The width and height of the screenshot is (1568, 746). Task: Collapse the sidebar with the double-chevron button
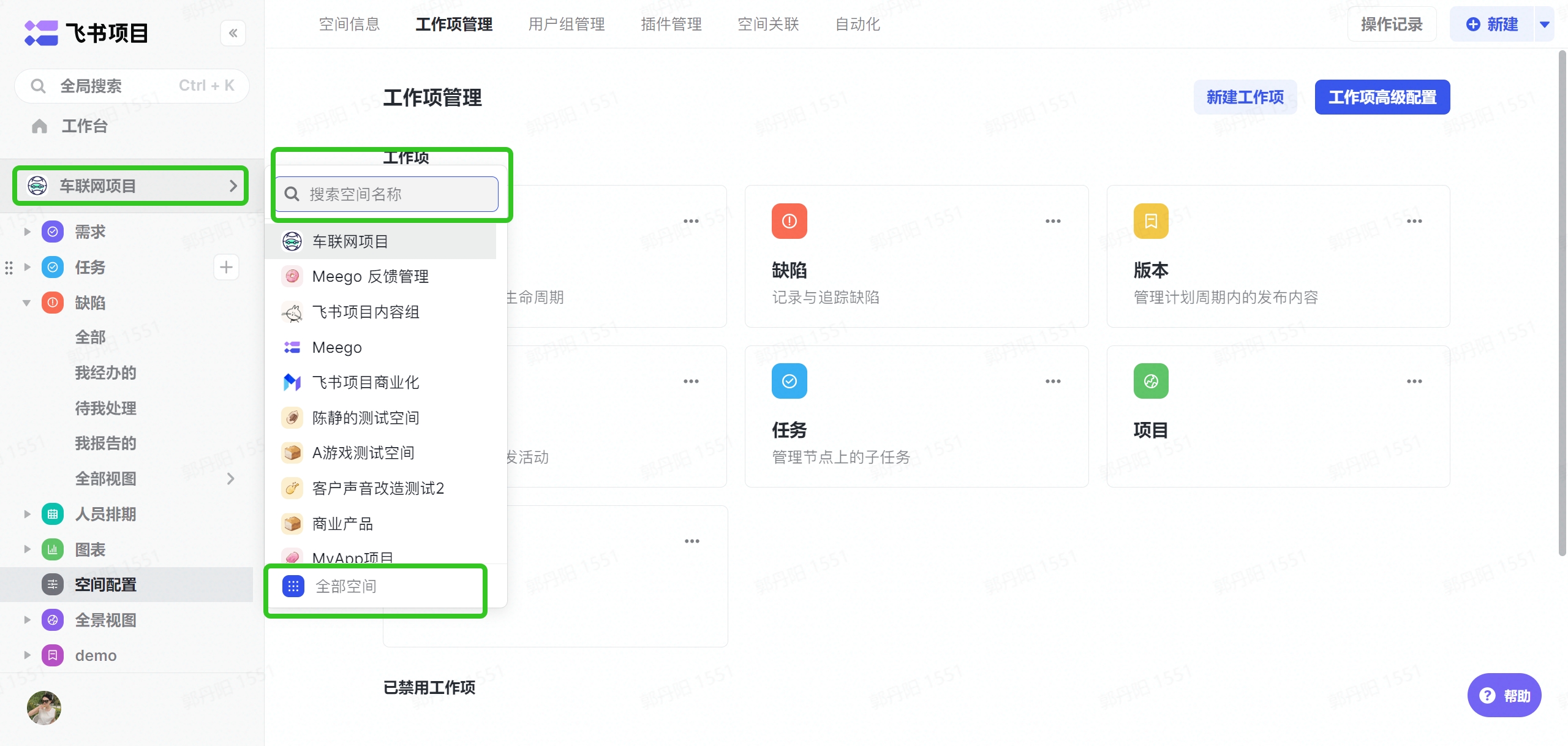[233, 33]
